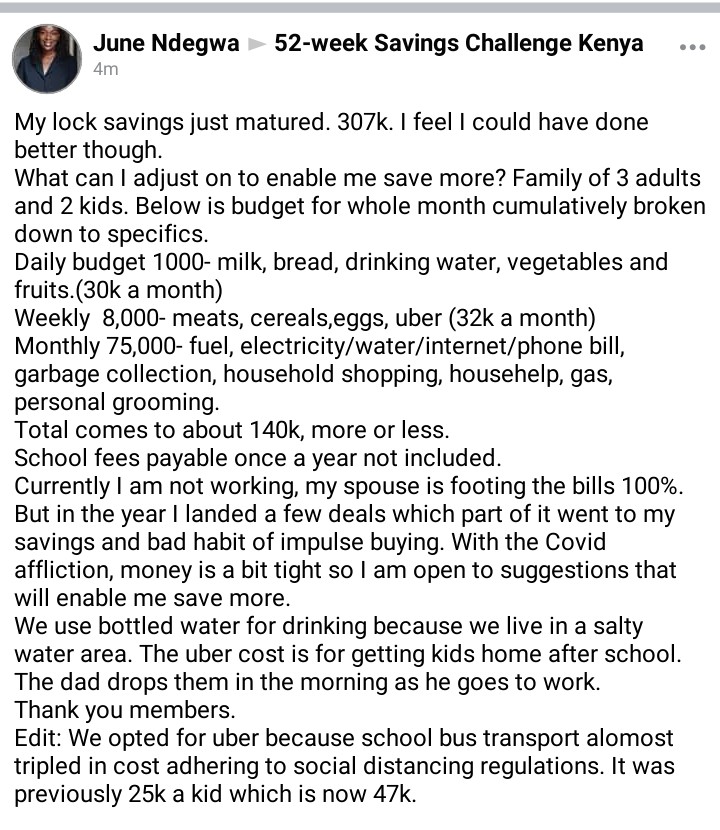Click the 'personal grooming.' text
The image size is (720, 830).
(116, 403)
